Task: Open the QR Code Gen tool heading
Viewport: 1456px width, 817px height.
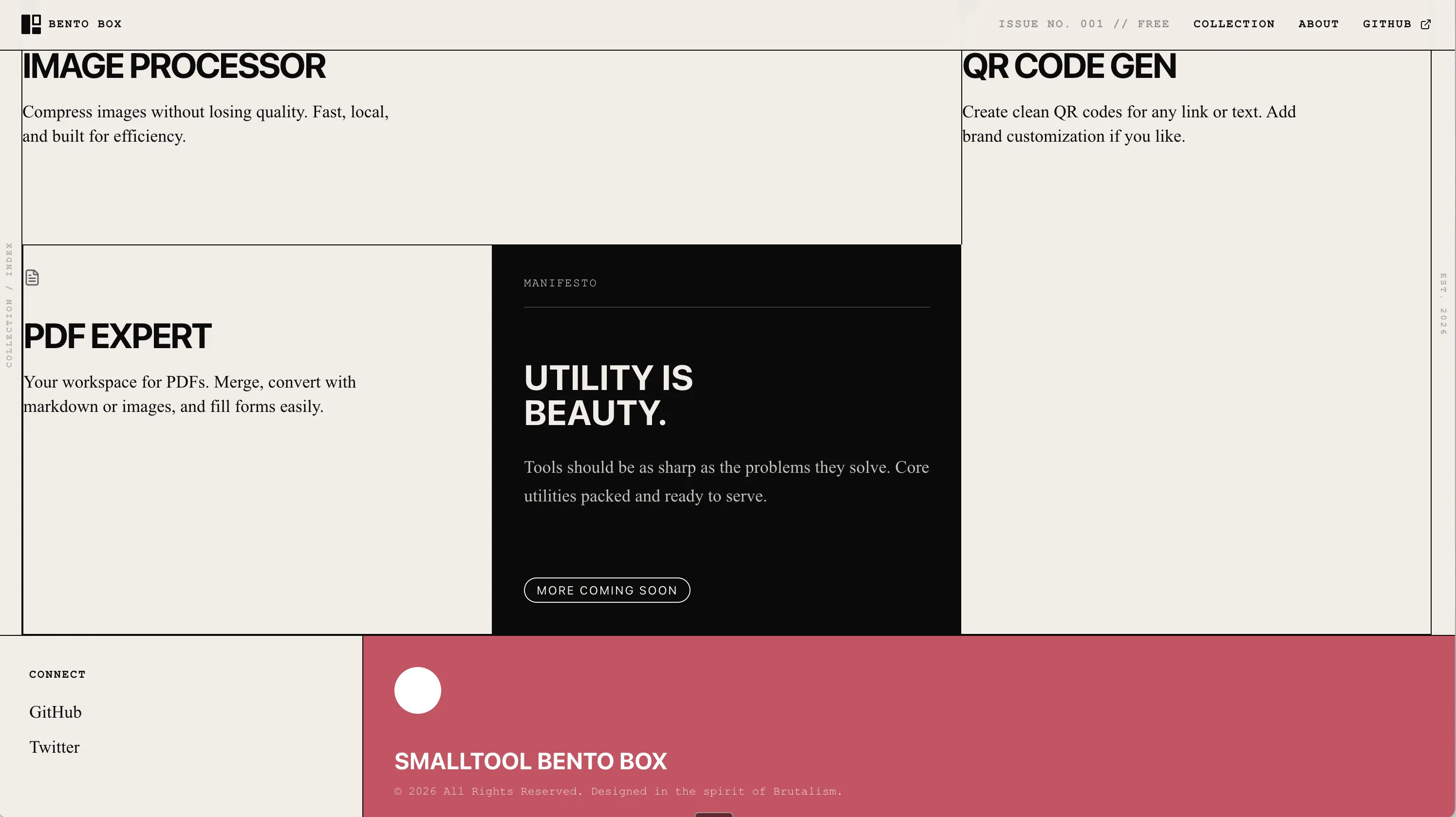Action: pyautogui.click(x=1069, y=66)
